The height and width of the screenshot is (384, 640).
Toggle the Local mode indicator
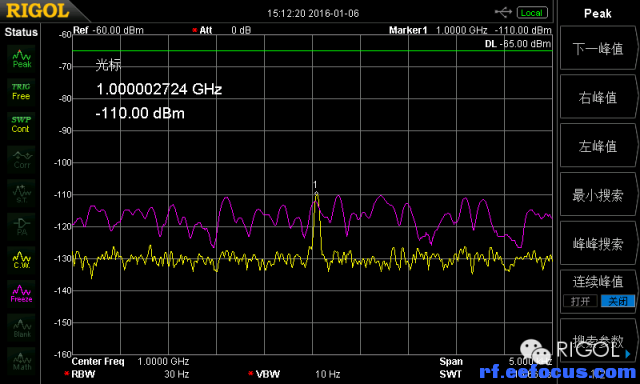pyautogui.click(x=532, y=13)
